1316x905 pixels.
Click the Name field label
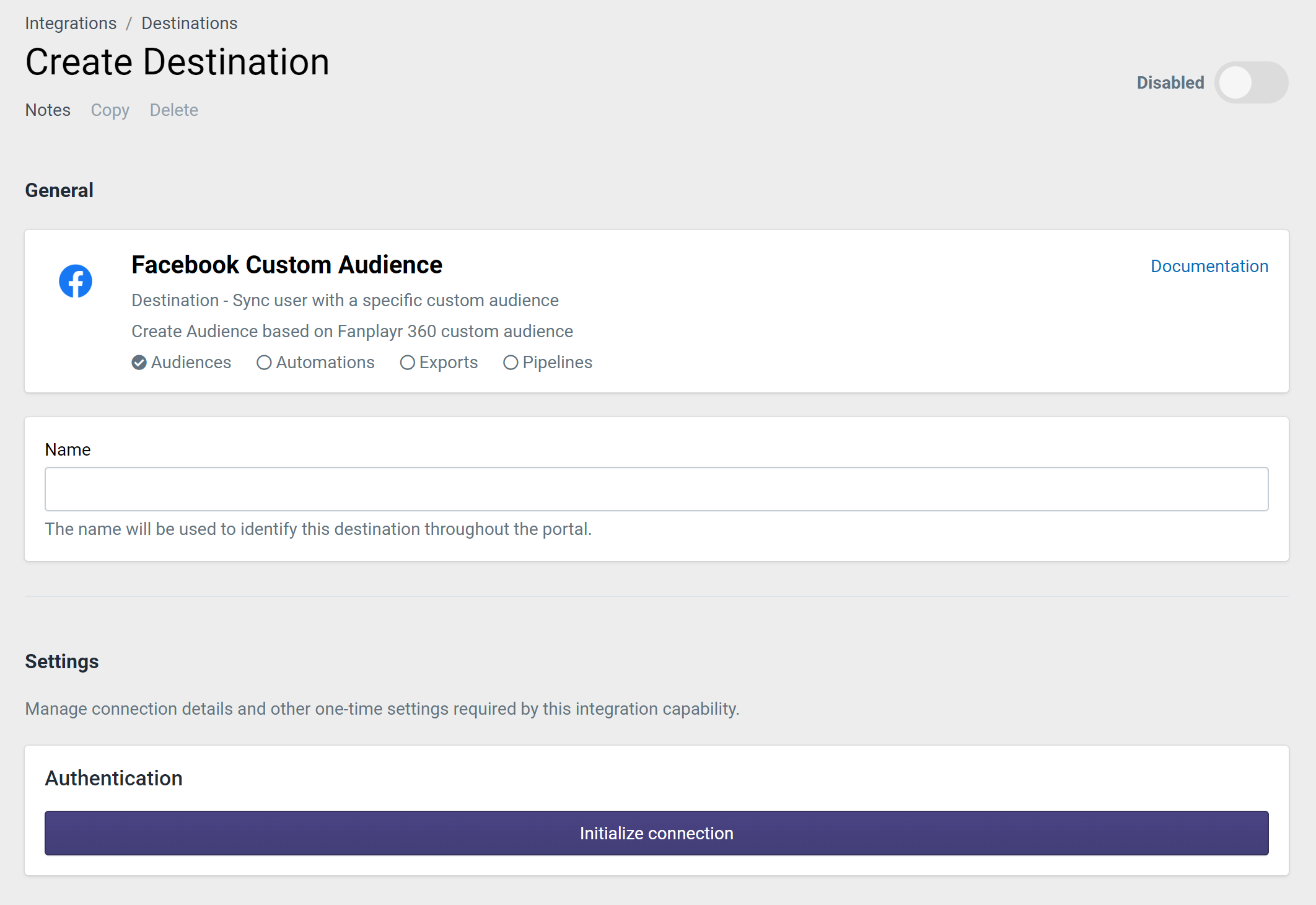(x=68, y=450)
